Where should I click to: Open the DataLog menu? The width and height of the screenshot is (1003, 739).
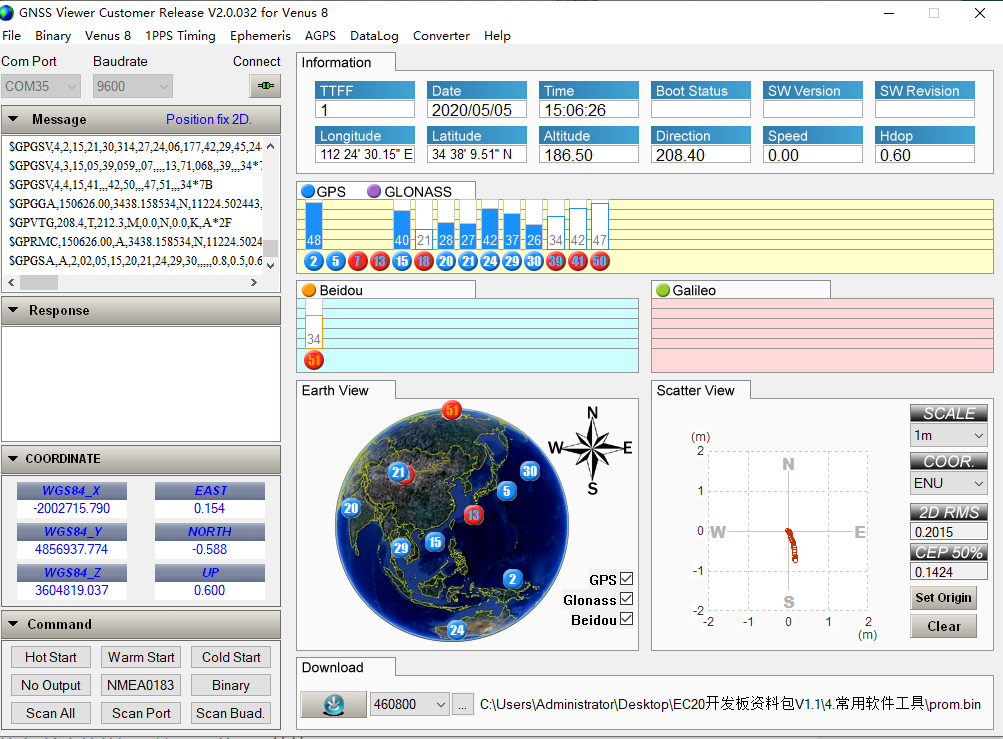pyautogui.click(x=374, y=36)
